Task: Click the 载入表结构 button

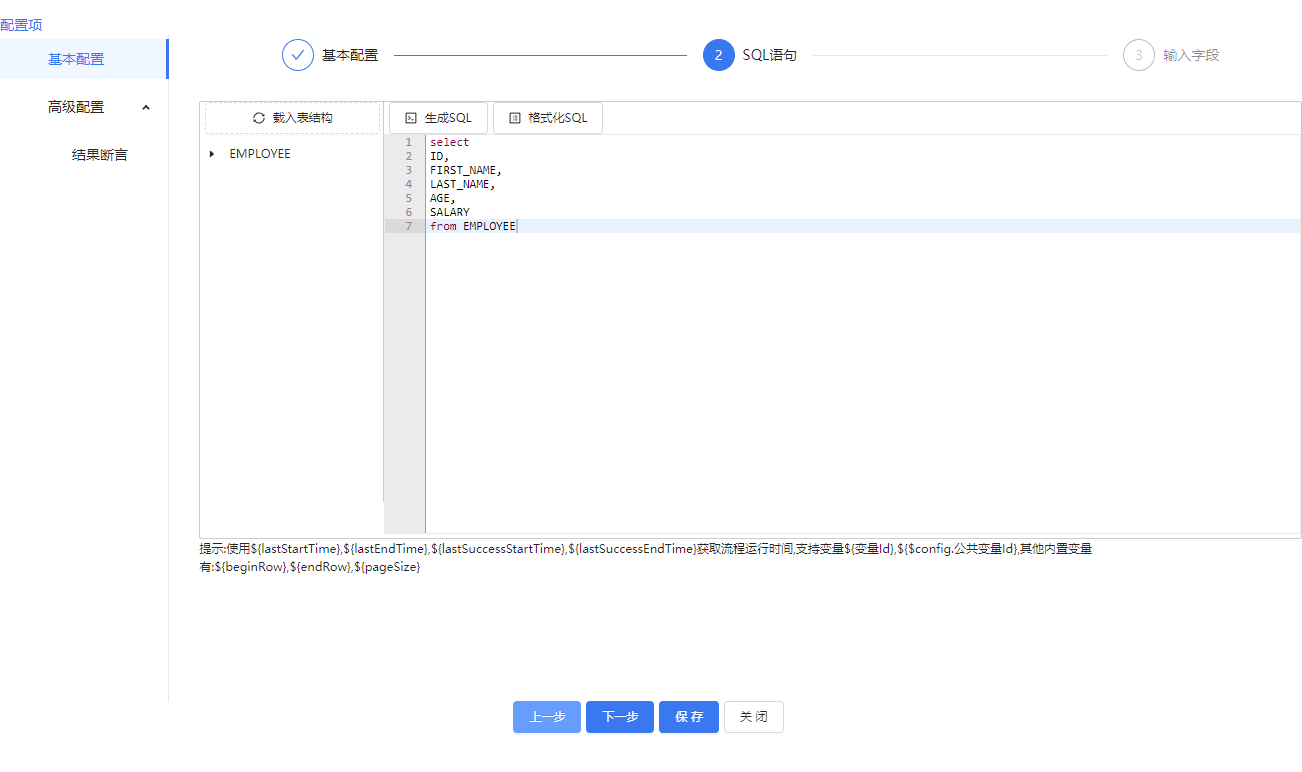Action: (x=292, y=118)
